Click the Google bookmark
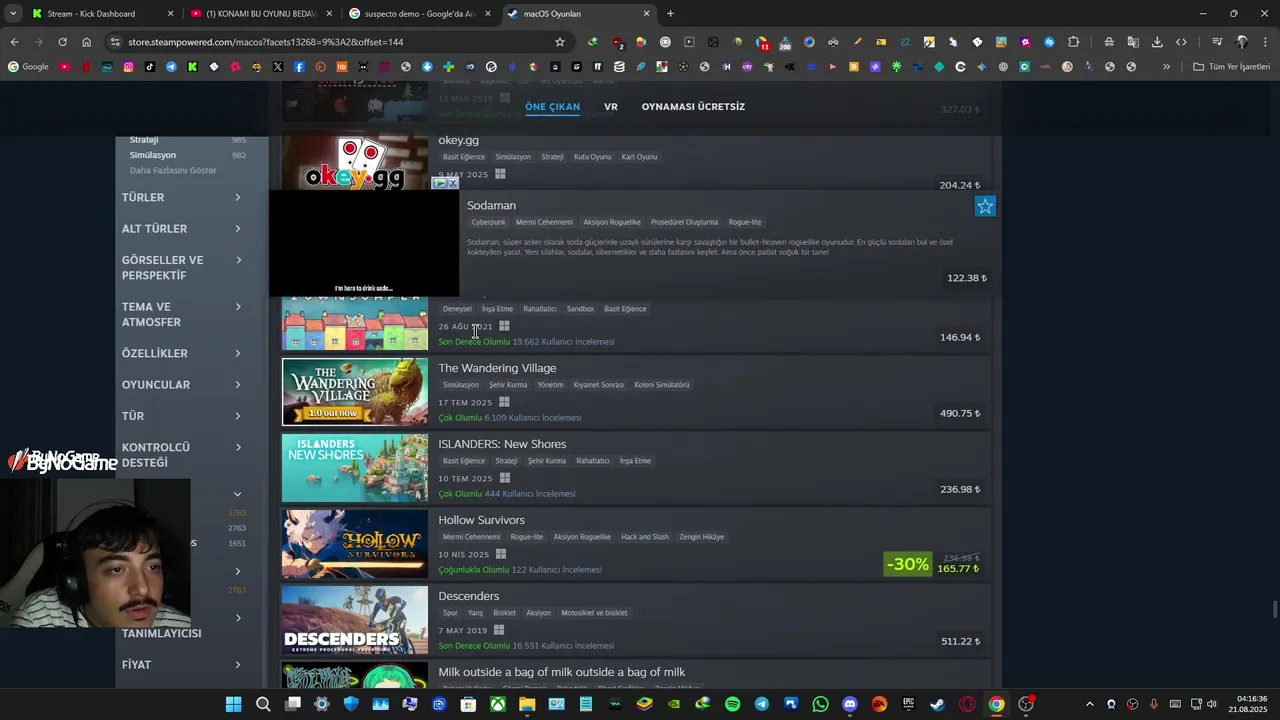The height and width of the screenshot is (720, 1280). coord(28,67)
